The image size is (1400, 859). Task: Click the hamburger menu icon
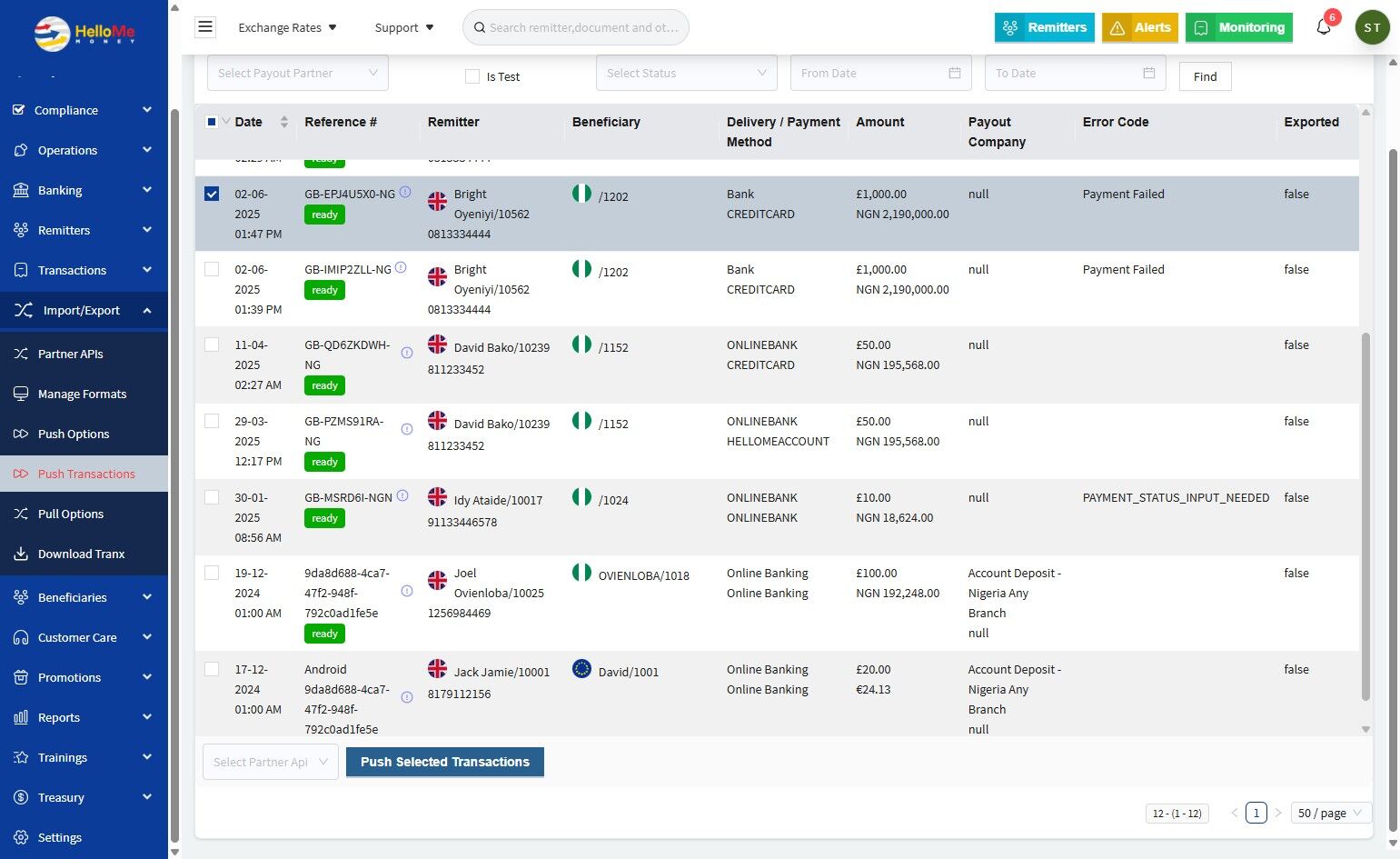pos(205,27)
